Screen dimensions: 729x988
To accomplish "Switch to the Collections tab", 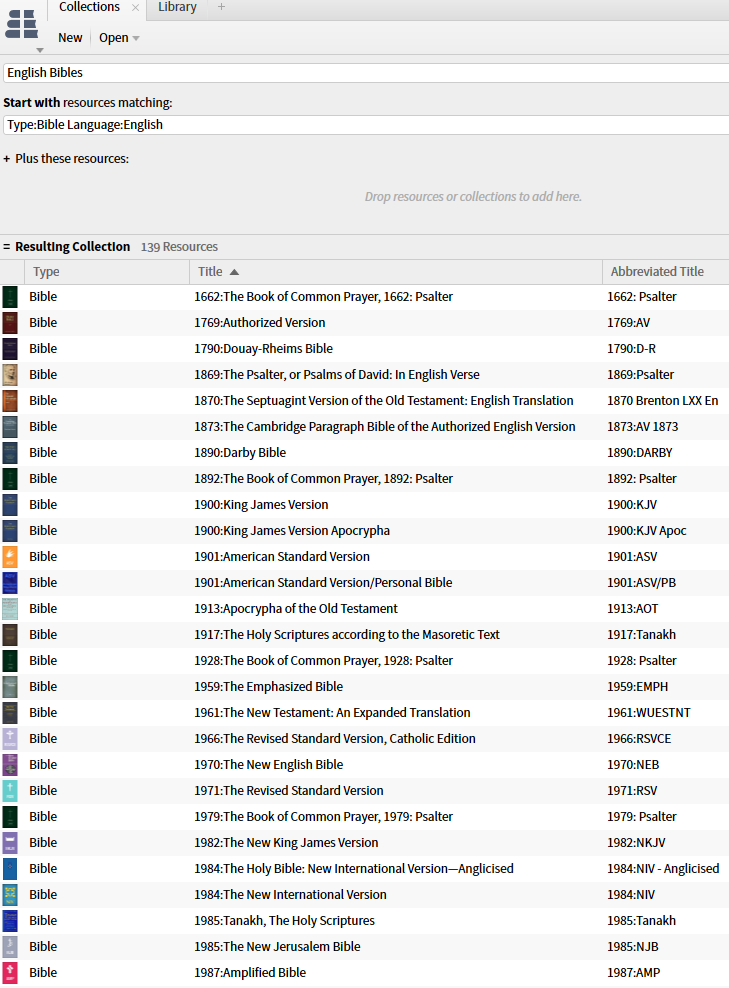I will click(89, 7).
